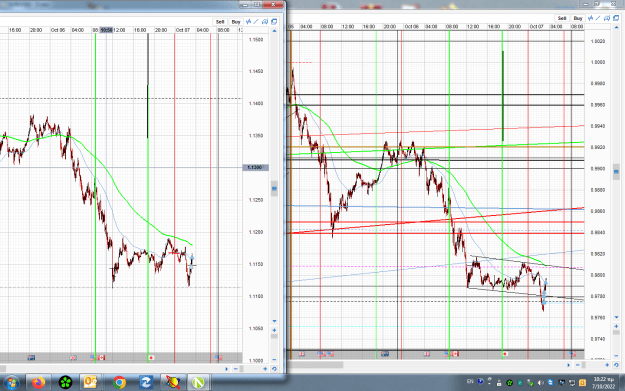625x391 pixels.
Task: Click Australia flag event marker on left chart
Action: pyautogui.click(x=31, y=358)
